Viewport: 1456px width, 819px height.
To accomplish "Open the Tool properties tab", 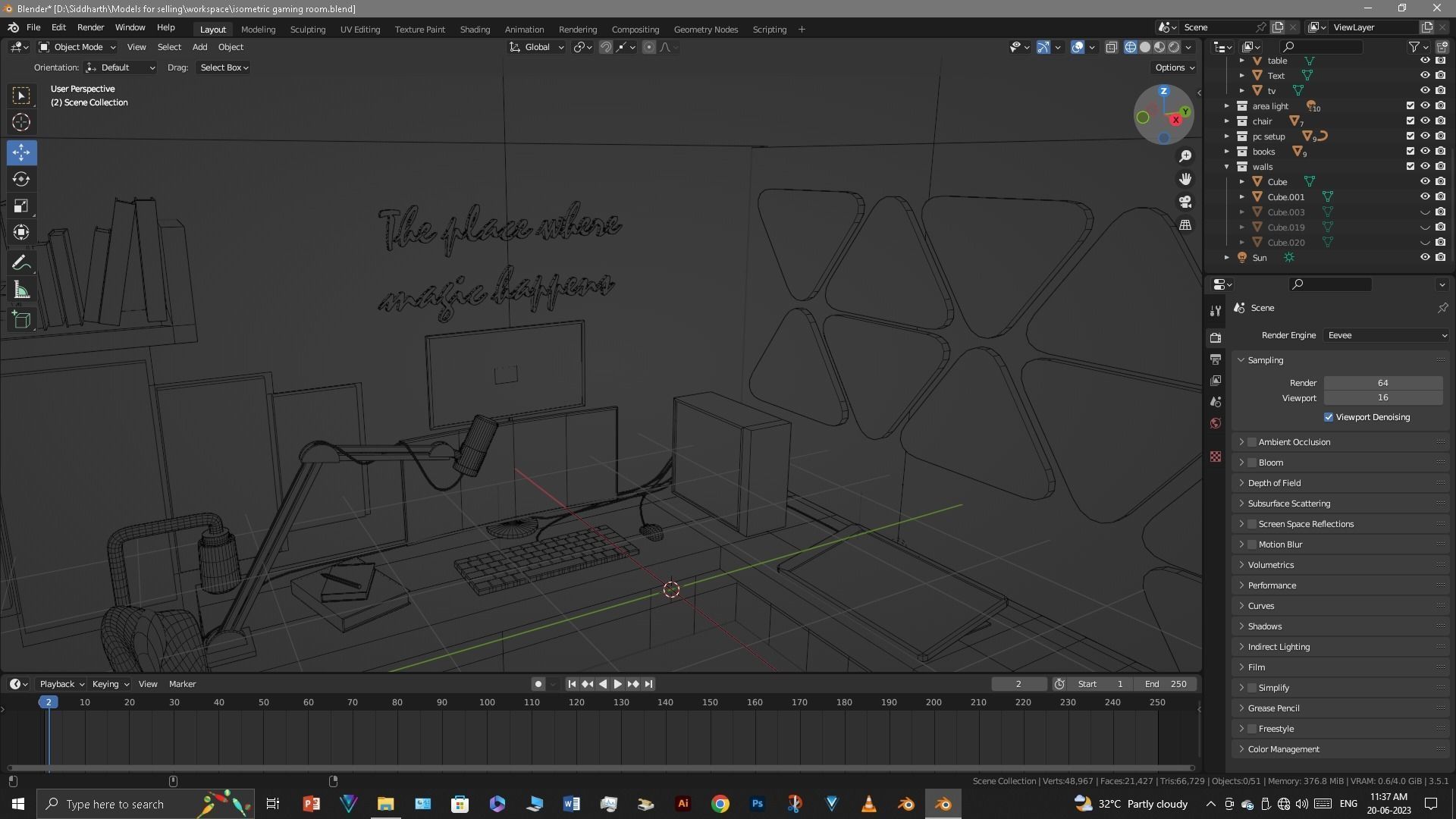I will point(1216,311).
